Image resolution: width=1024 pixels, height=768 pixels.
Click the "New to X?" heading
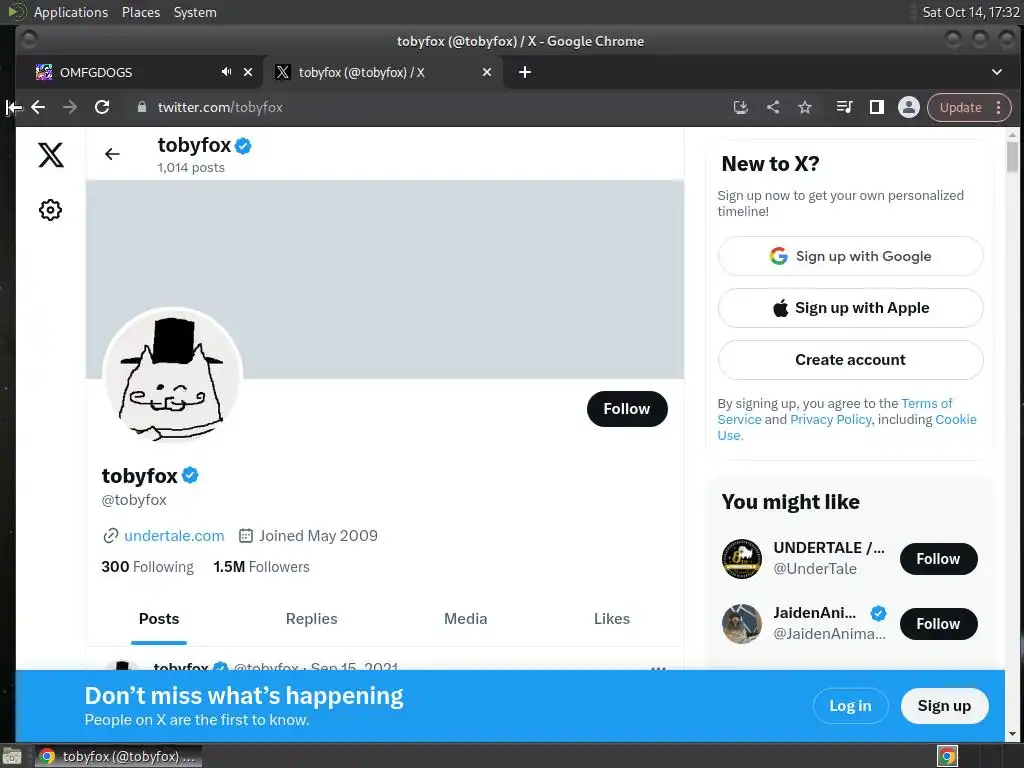point(770,163)
